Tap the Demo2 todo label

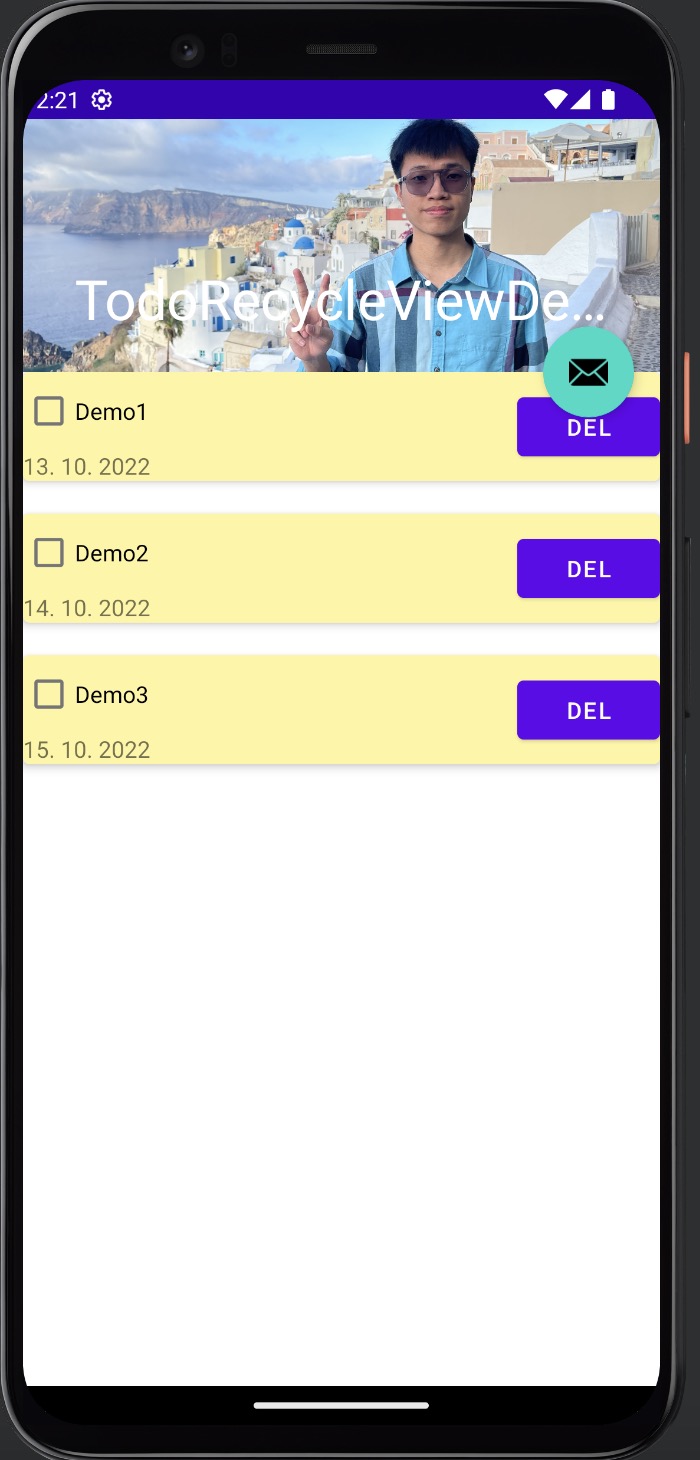pyautogui.click(x=111, y=554)
